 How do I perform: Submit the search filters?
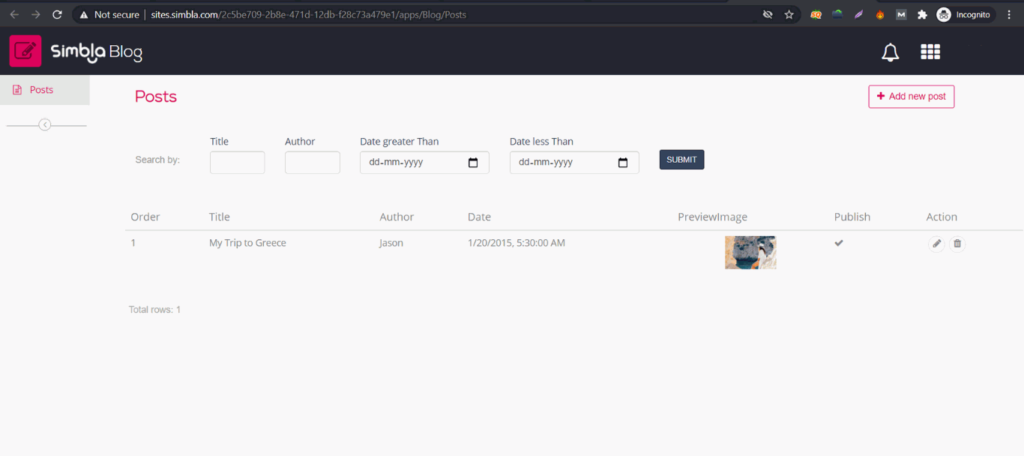682,159
